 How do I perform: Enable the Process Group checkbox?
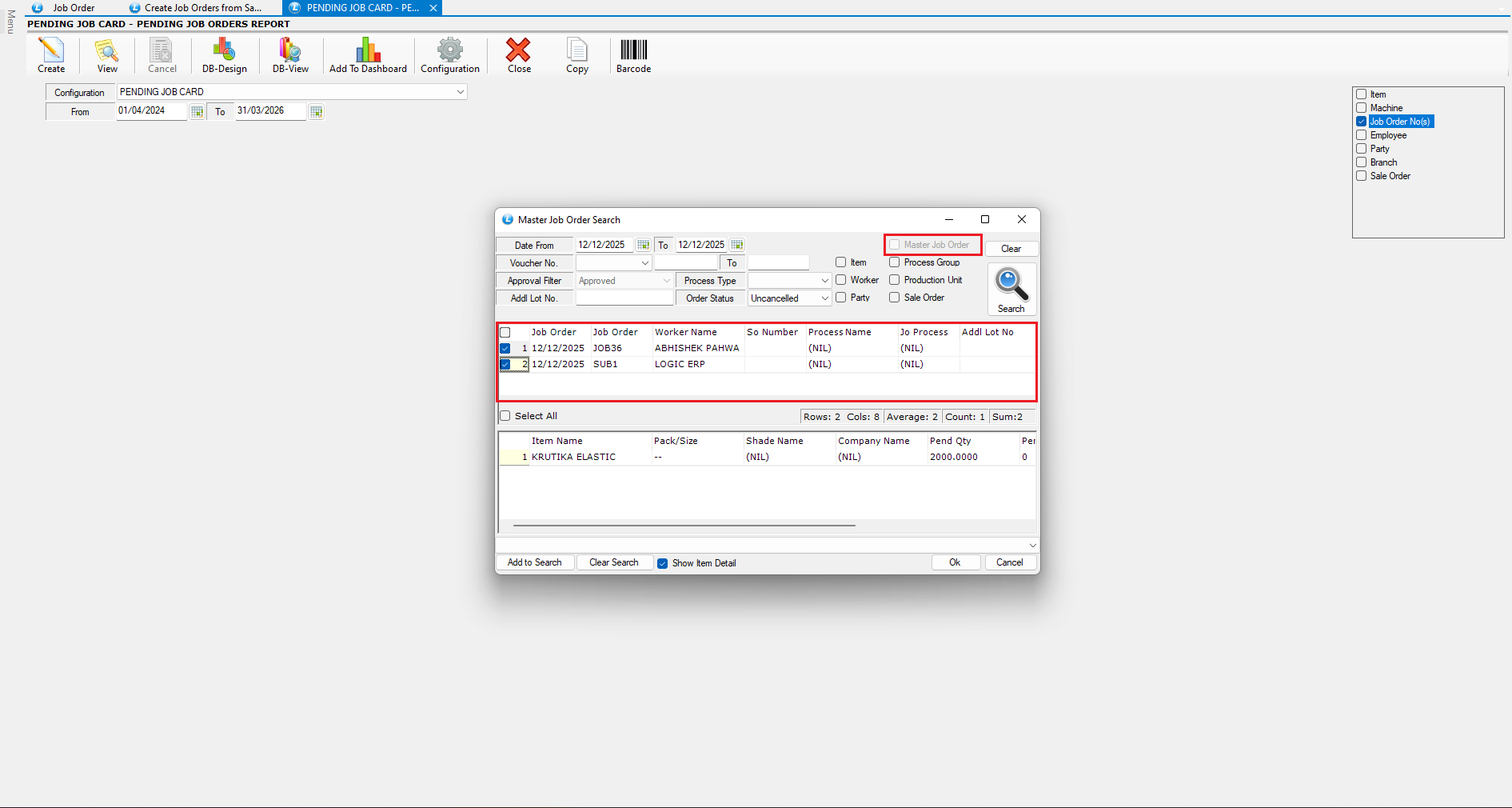895,262
